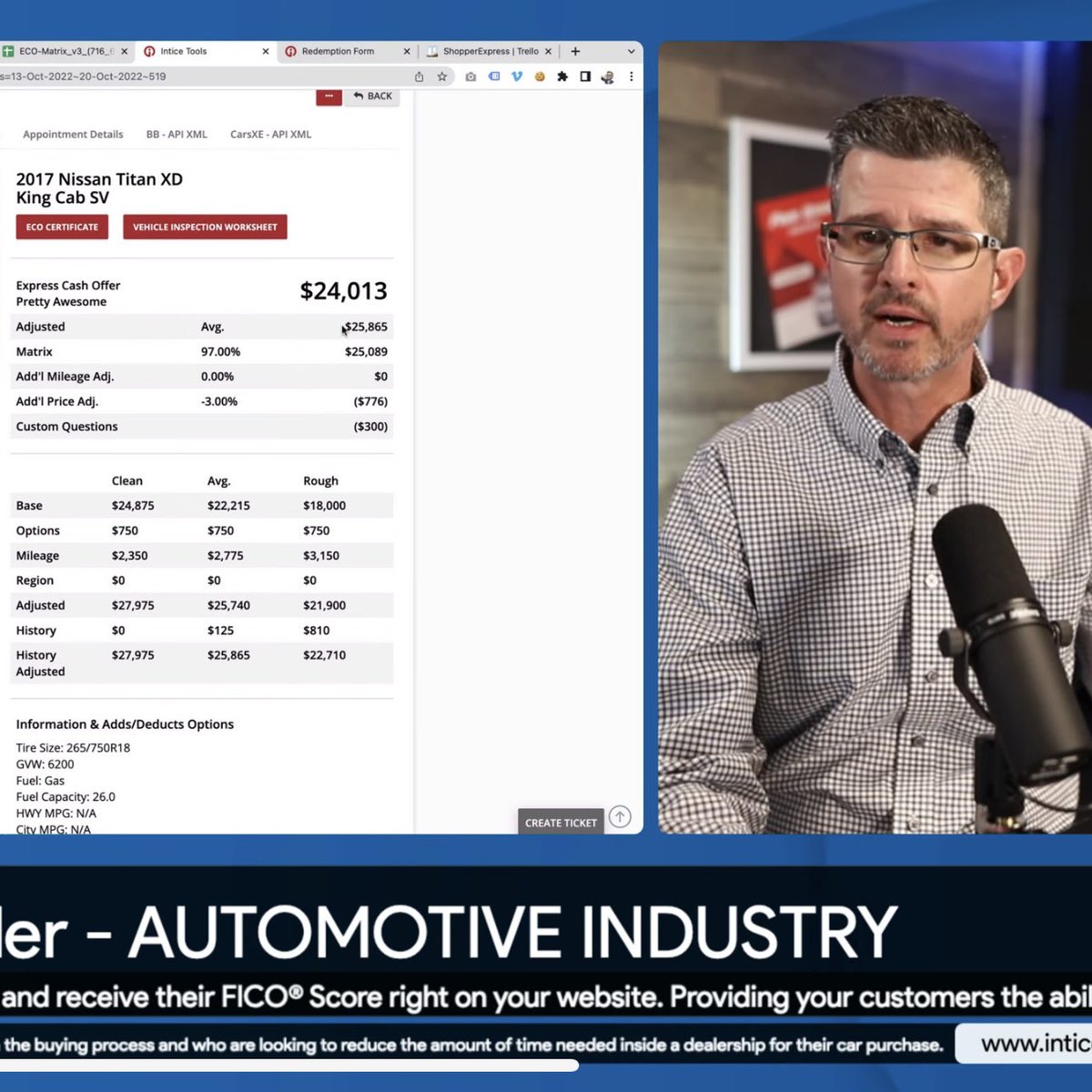Viewport: 1092px width, 1092px height.
Task: Click the Base Avg. $22,215 cell
Action: 228,505
